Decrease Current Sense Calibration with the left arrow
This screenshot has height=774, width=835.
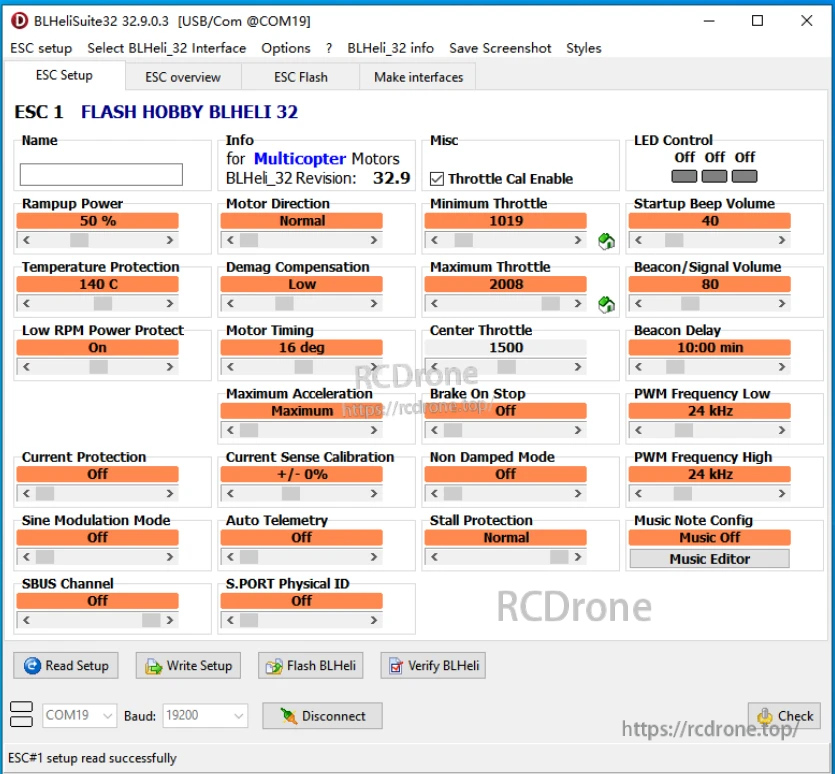point(230,494)
